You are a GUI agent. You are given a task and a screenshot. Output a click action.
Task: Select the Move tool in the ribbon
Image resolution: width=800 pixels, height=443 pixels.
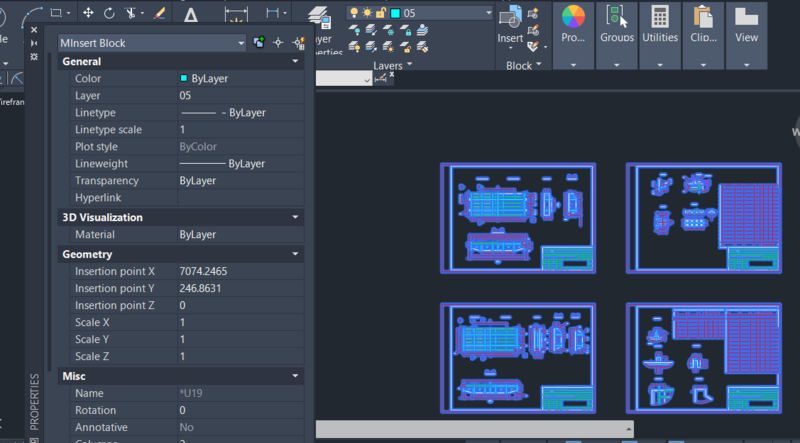point(88,13)
